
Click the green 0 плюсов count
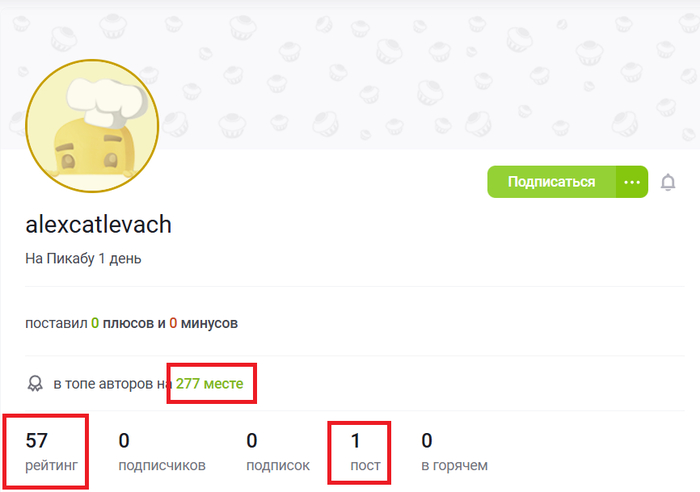tap(95, 323)
